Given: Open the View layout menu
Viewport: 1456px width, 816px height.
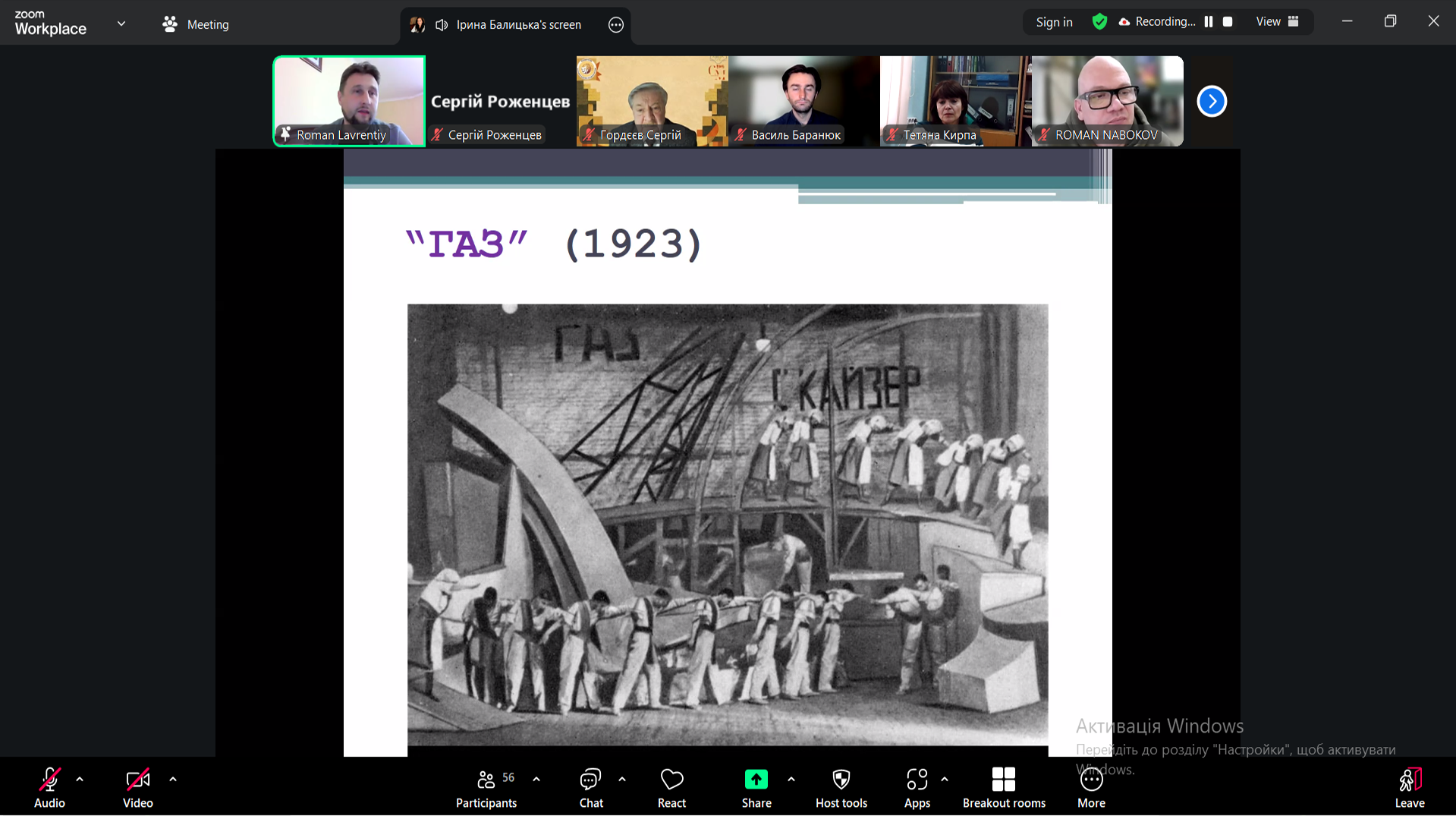Looking at the screenshot, I should pyautogui.click(x=1277, y=22).
